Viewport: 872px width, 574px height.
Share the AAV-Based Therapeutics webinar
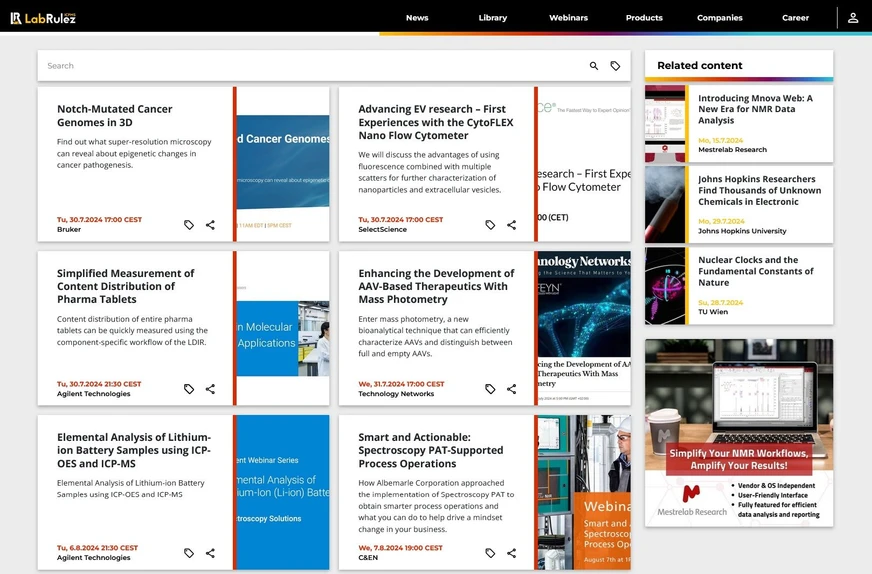(512, 389)
